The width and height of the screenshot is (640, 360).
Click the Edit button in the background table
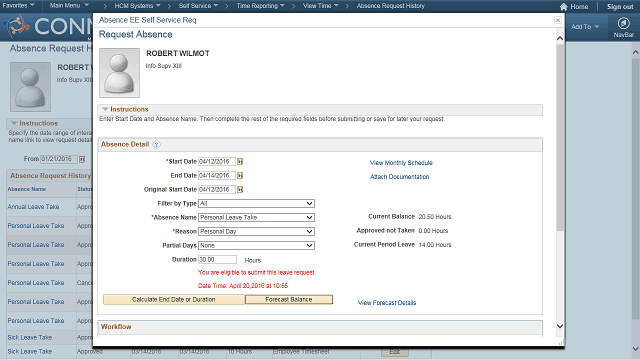tap(395, 352)
